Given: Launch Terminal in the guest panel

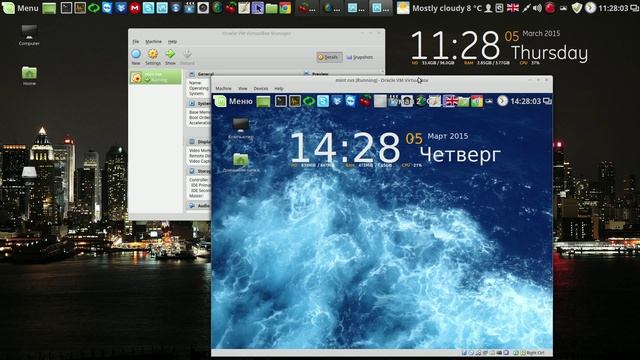Looking at the screenshot, I should (281, 101).
